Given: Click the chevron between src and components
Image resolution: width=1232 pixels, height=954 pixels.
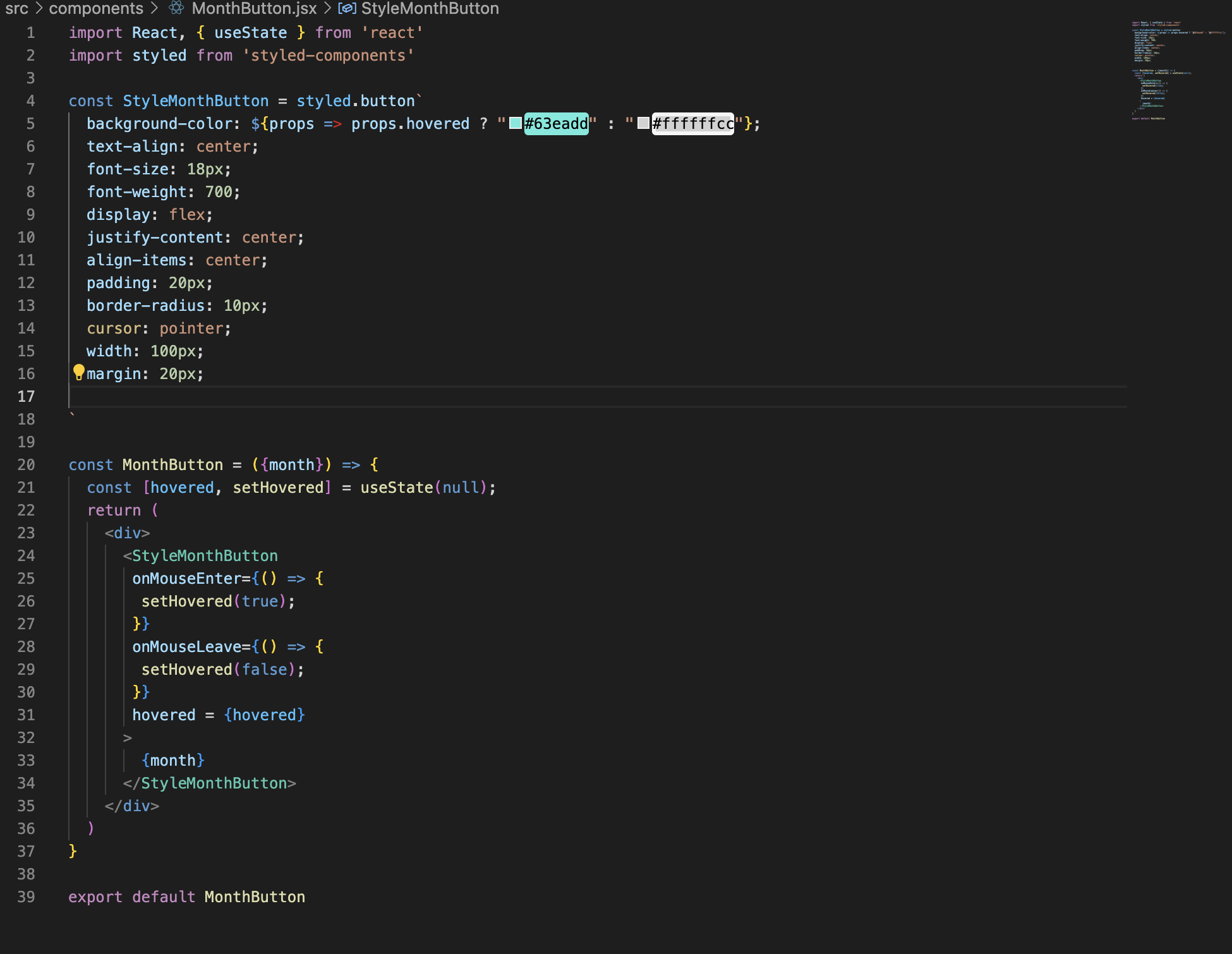Looking at the screenshot, I should (x=39, y=8).
